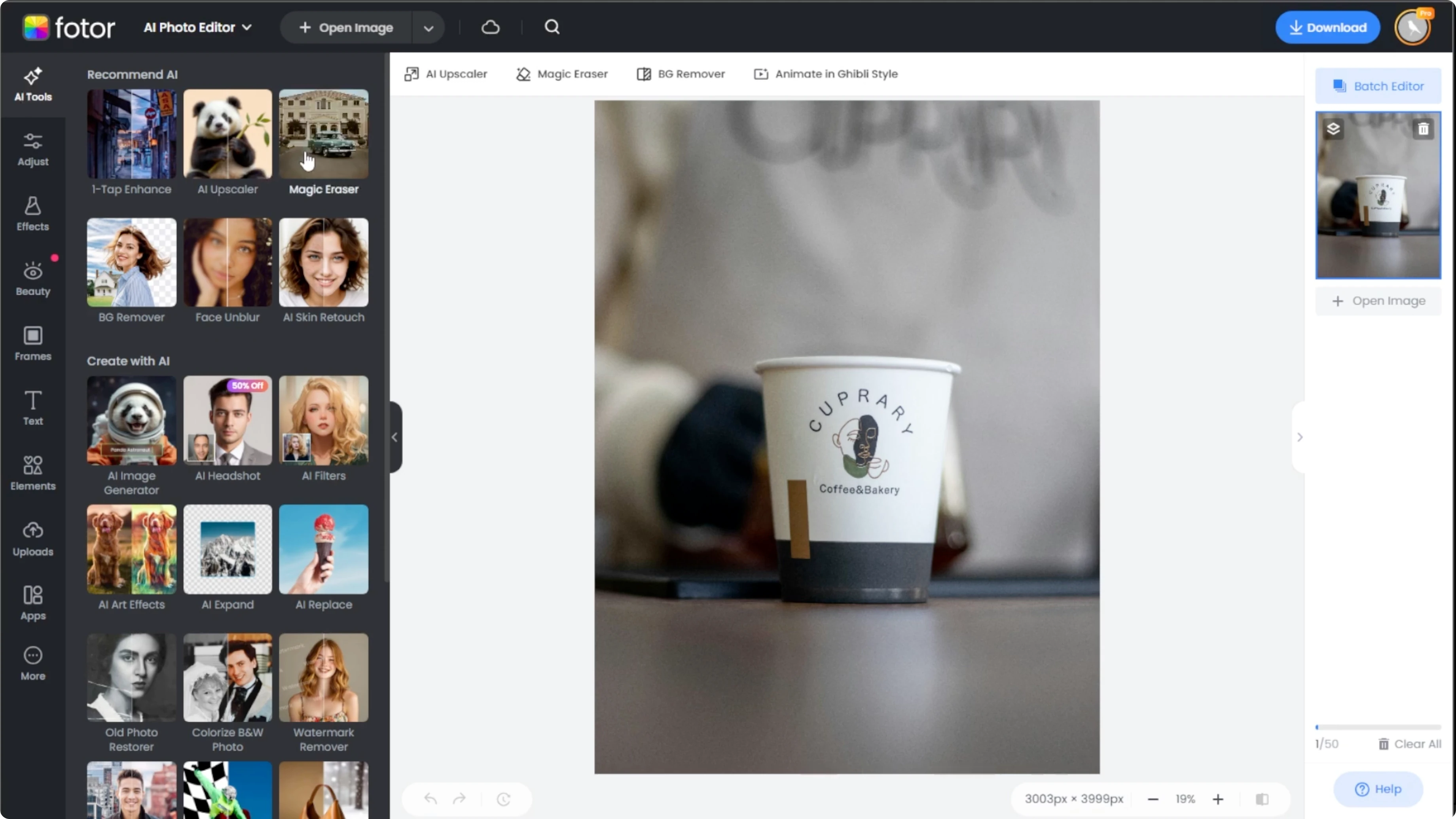Click the batch upload progress bar

[x=1378, y=728]
